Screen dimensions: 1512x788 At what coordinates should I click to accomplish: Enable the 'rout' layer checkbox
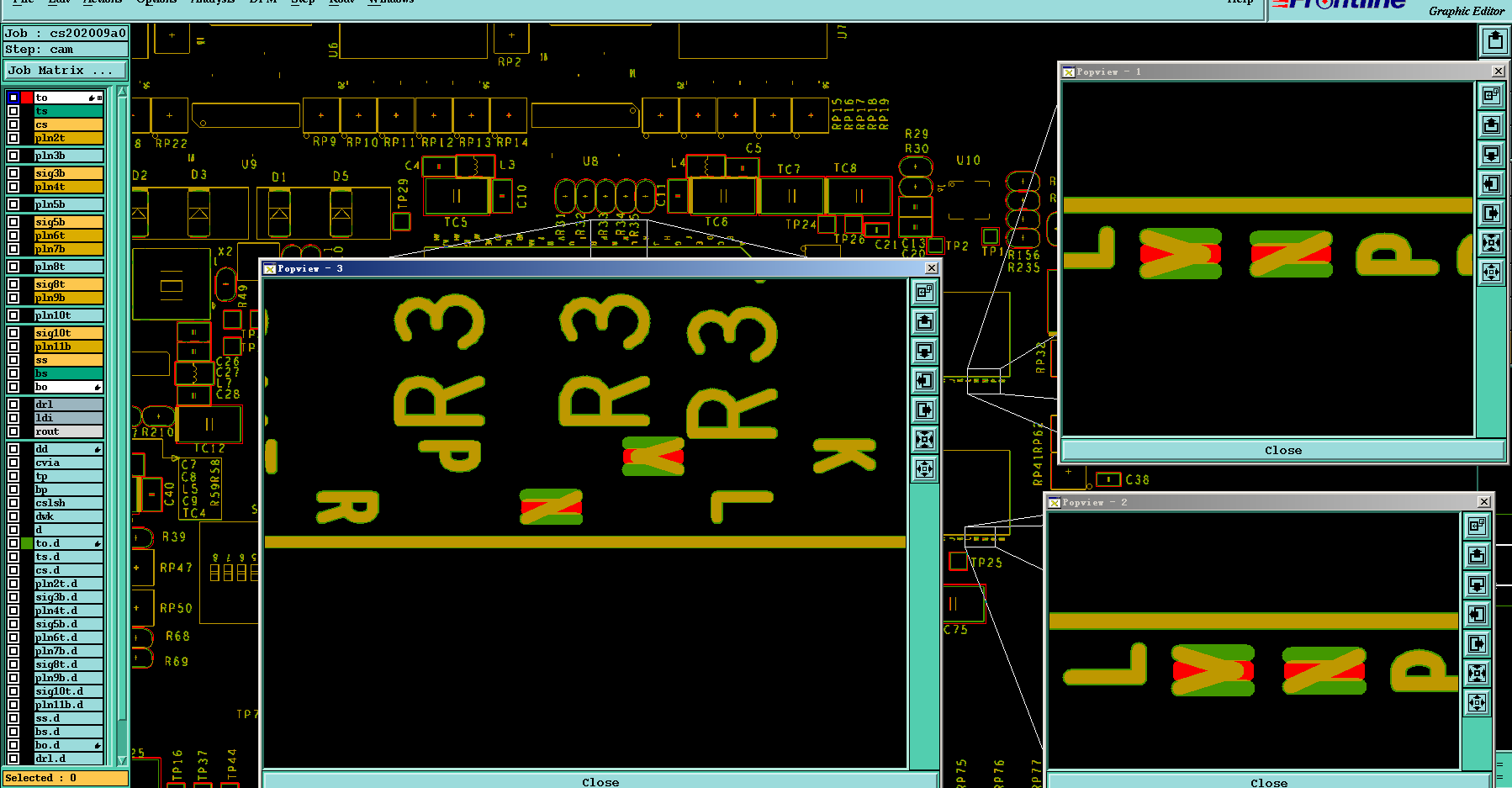pos(13,431)
